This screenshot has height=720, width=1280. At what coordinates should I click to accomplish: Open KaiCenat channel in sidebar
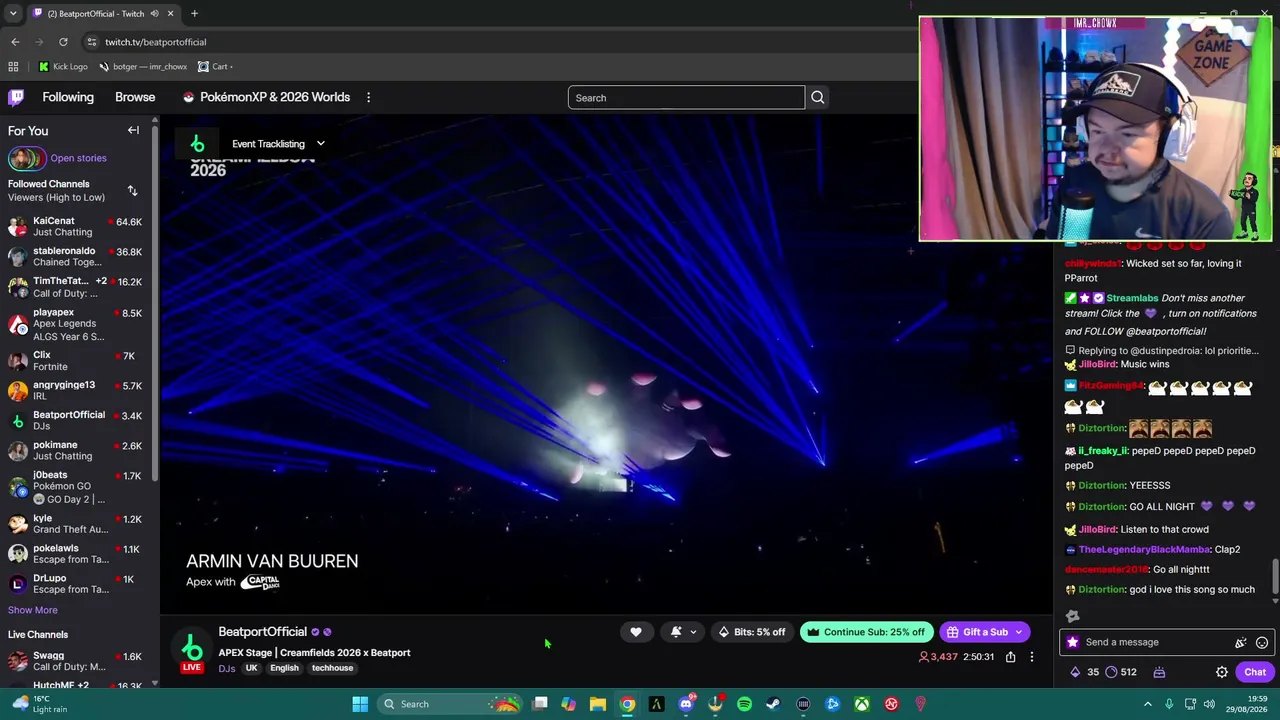(x=75, y=227)
